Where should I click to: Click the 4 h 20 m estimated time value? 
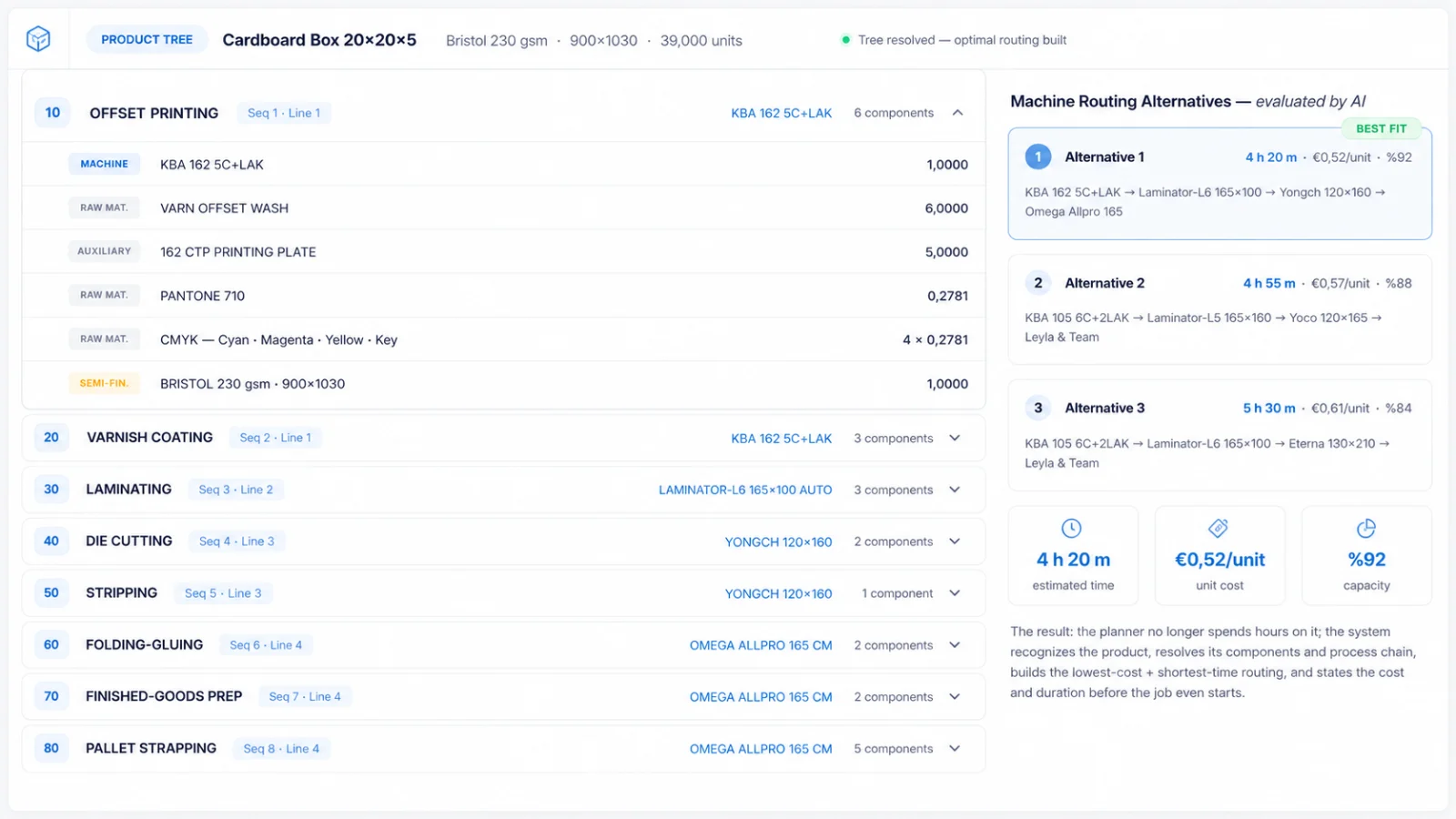[1073, 560]
